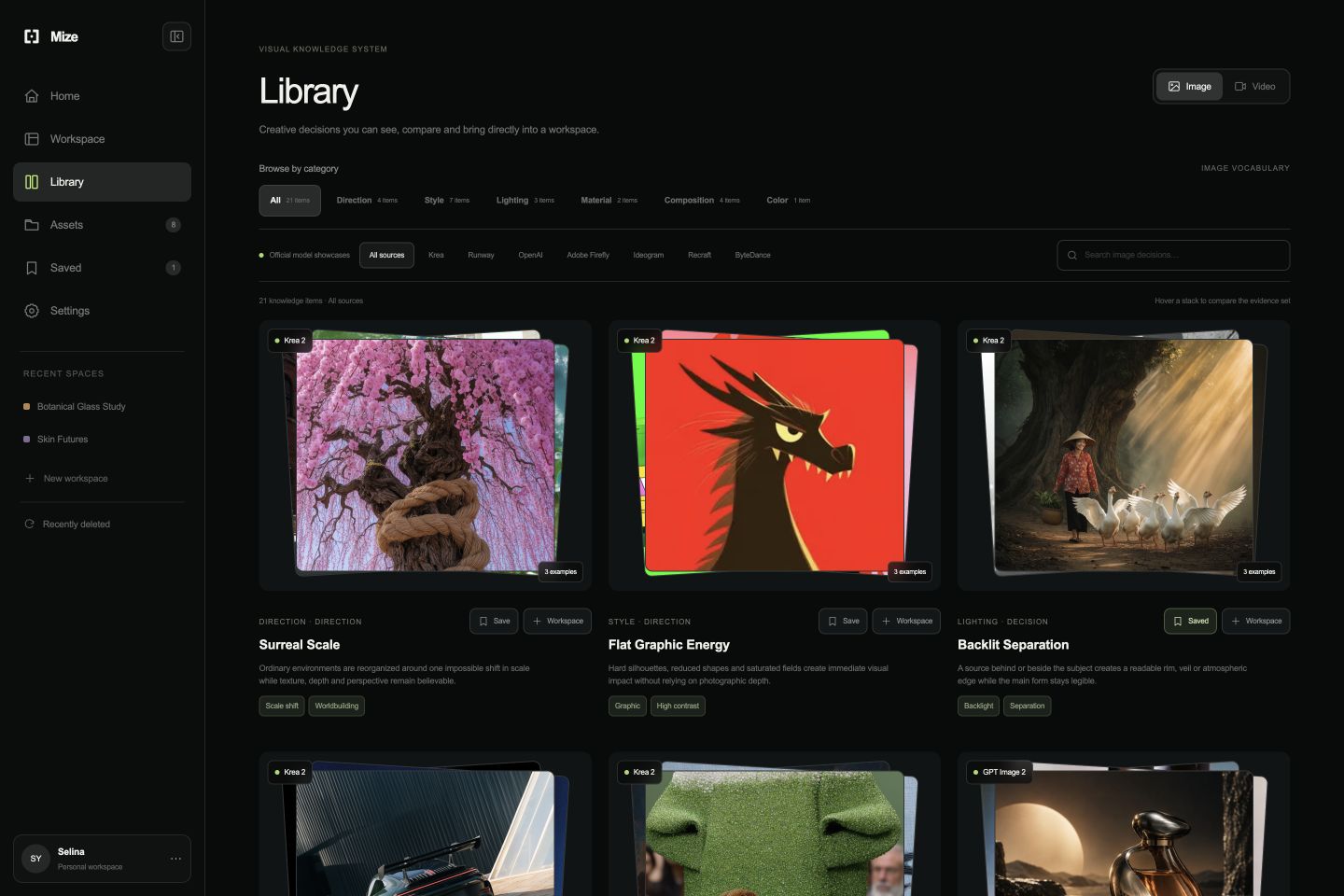Filter by All sources

(386, 255)
